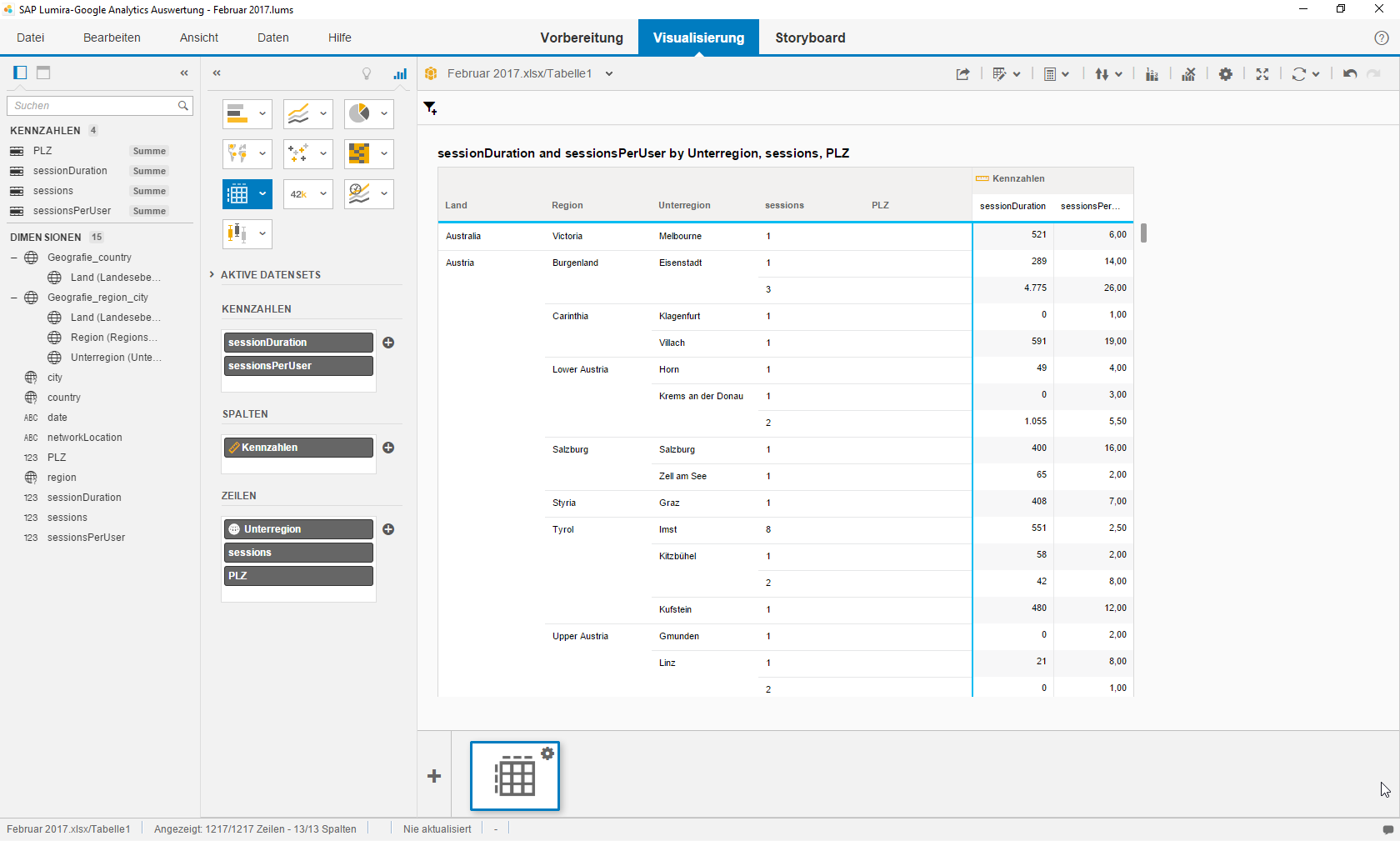The width and height of the screenshot is (1400, 841).
Task: Choose the scatter plot chart icon
Action: click(298, 153)
